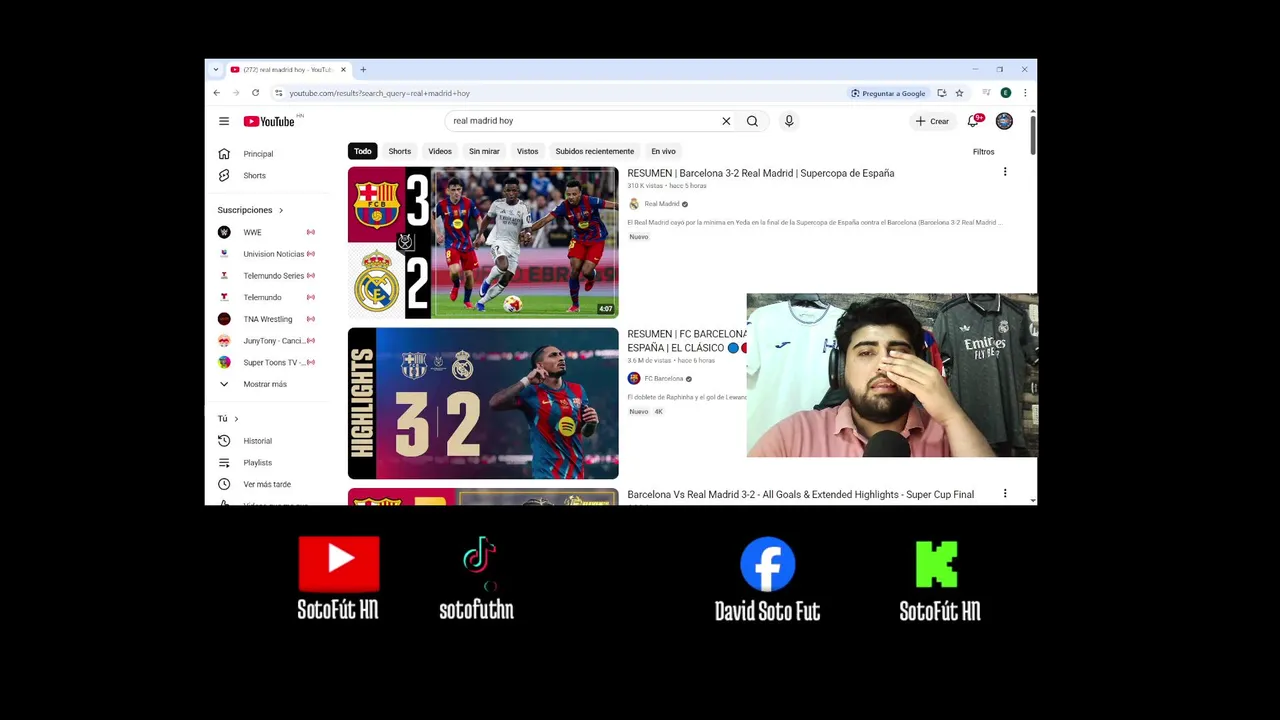Bookmark this page with the star
The width and height of the screenshot is (1280, 720).
pos(959,93)
